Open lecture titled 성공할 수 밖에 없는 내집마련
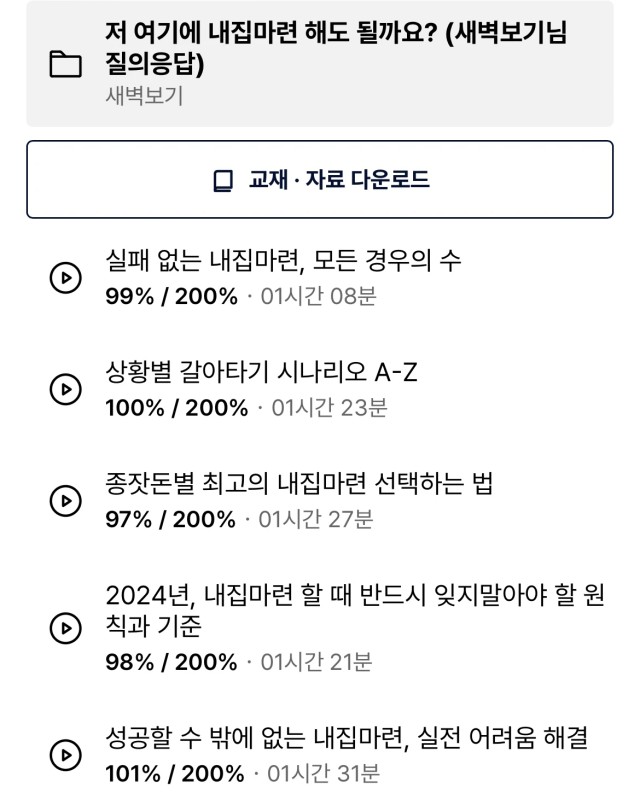 click(x=346, y=738)
